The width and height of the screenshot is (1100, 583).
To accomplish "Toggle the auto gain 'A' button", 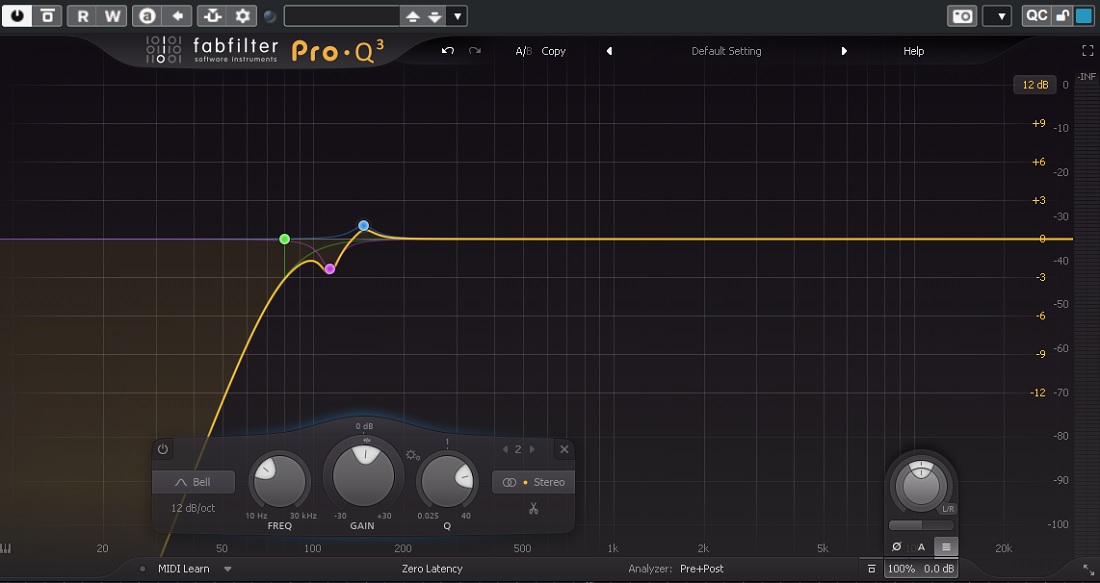I will coord(920,547).
